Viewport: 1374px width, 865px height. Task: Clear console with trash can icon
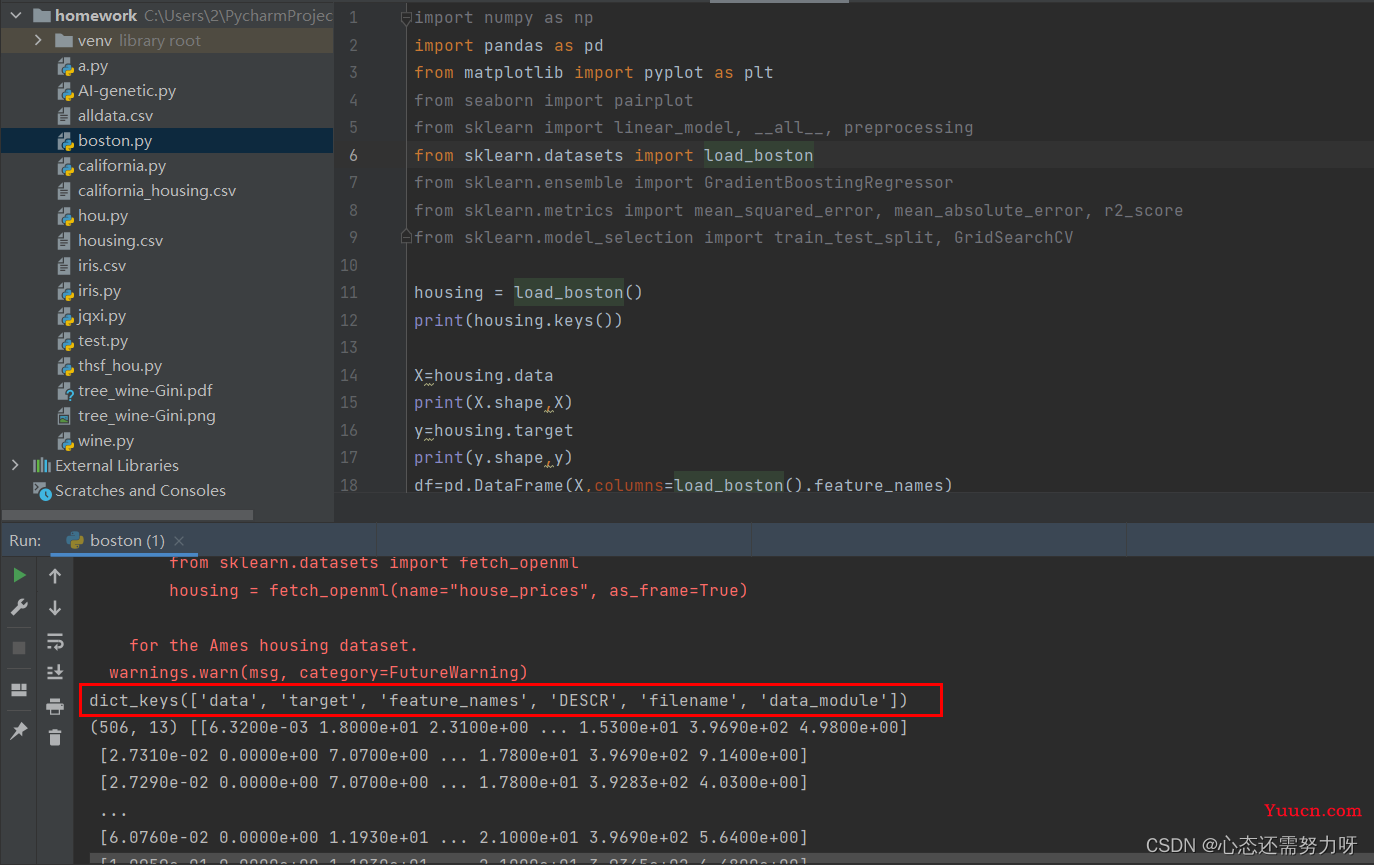point(55,737)
